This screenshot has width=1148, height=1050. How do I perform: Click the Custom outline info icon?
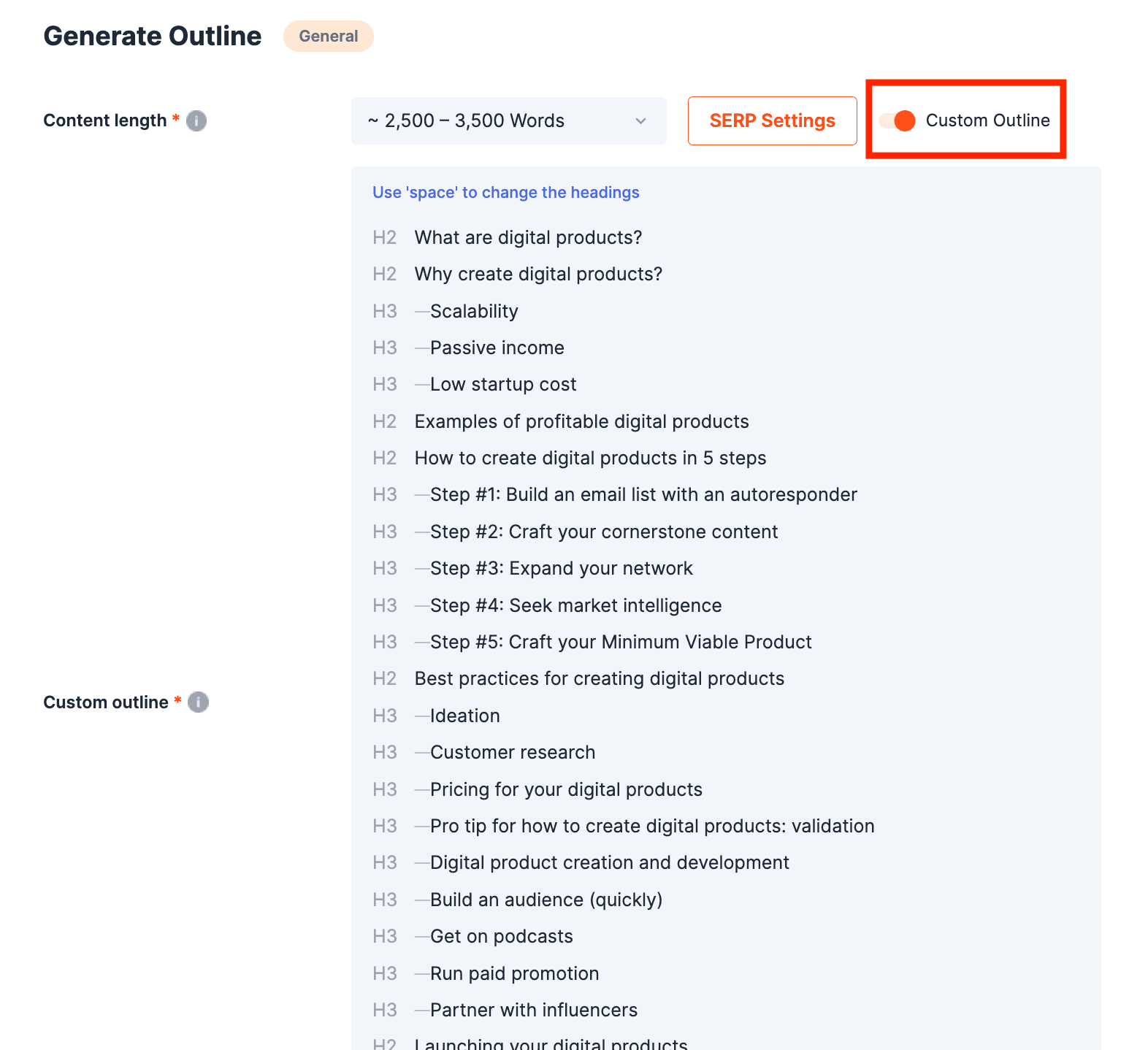click(198, 702)
